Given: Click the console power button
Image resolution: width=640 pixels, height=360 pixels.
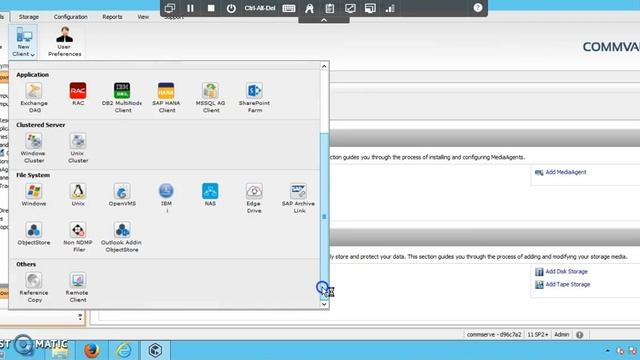Looking at the screenshot, I should [231, 8].
